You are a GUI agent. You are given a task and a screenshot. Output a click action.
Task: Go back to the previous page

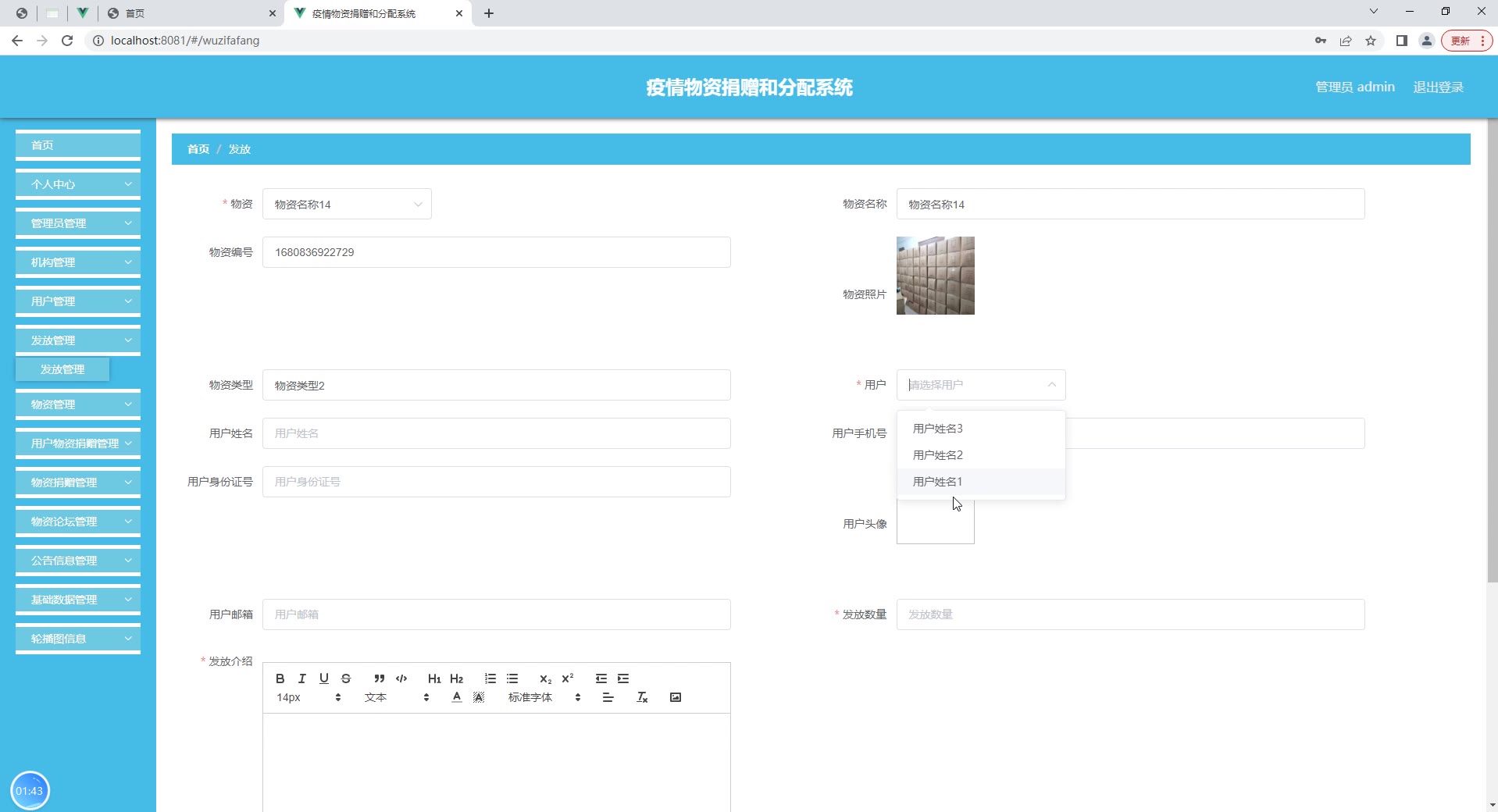[x=17, y=41]
